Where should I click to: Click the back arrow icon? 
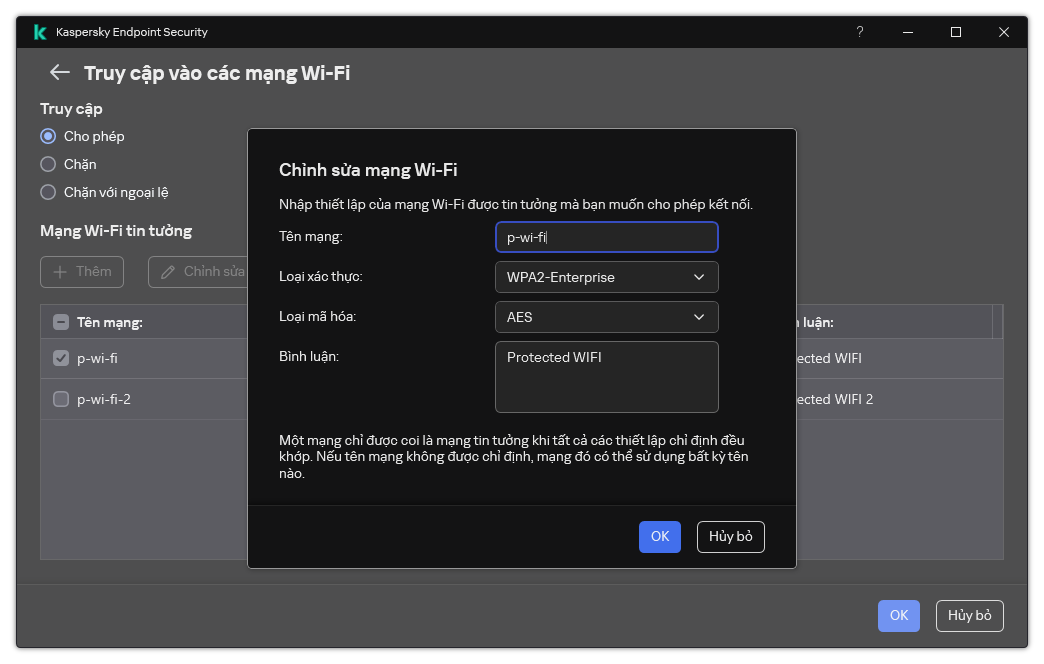pos(60,73)
